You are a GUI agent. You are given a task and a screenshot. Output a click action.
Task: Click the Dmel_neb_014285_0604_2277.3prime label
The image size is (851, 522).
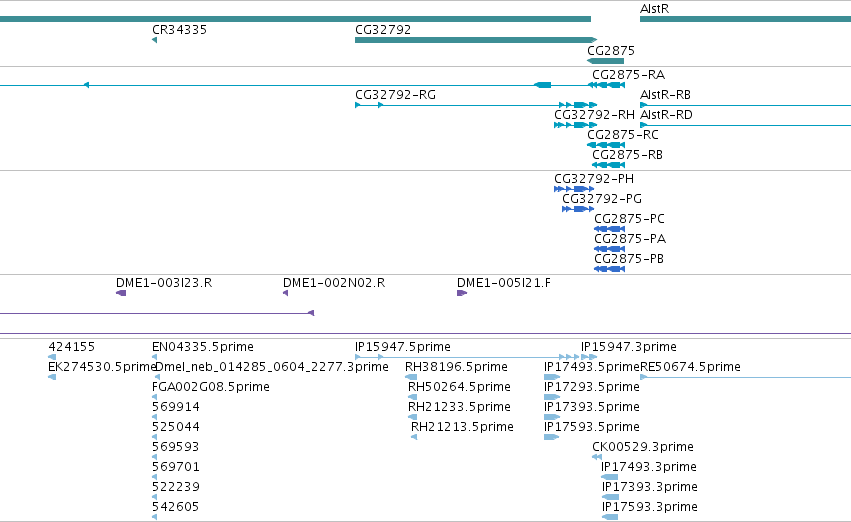tap(272, 367)
